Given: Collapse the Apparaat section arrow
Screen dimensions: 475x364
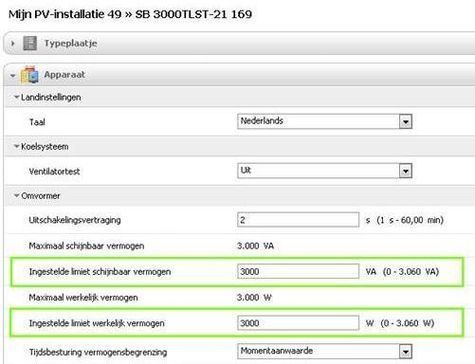Looking at the screenshot, I should click(13, 76).
